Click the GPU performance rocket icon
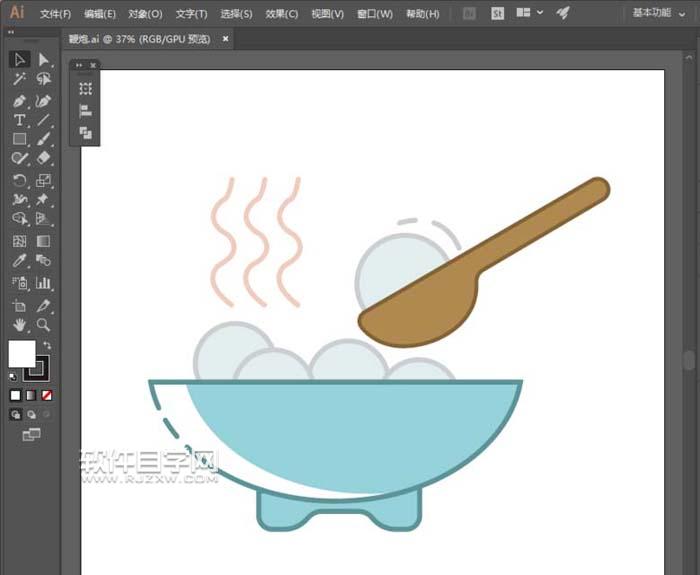 pos(563,13)
